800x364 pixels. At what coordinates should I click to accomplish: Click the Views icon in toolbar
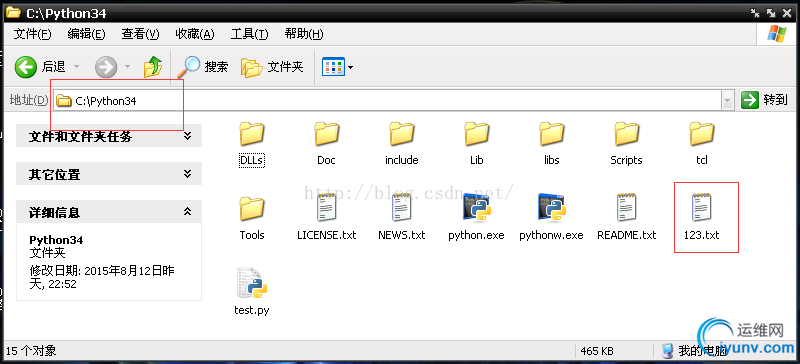coord(334,67)
